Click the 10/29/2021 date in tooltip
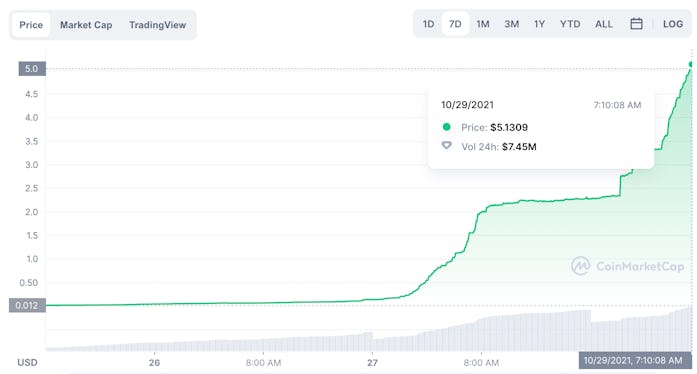697x374 pixels. [467, 105]
